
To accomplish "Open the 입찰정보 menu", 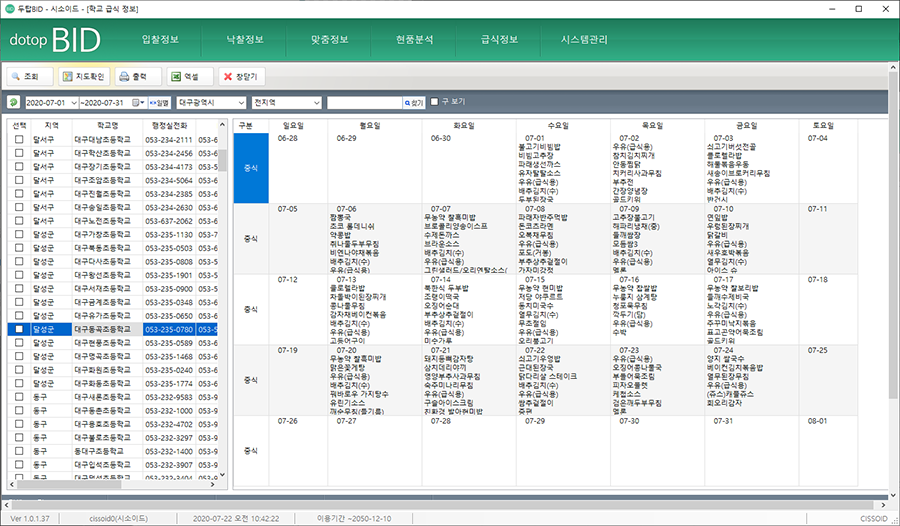I will coord(161,40).
